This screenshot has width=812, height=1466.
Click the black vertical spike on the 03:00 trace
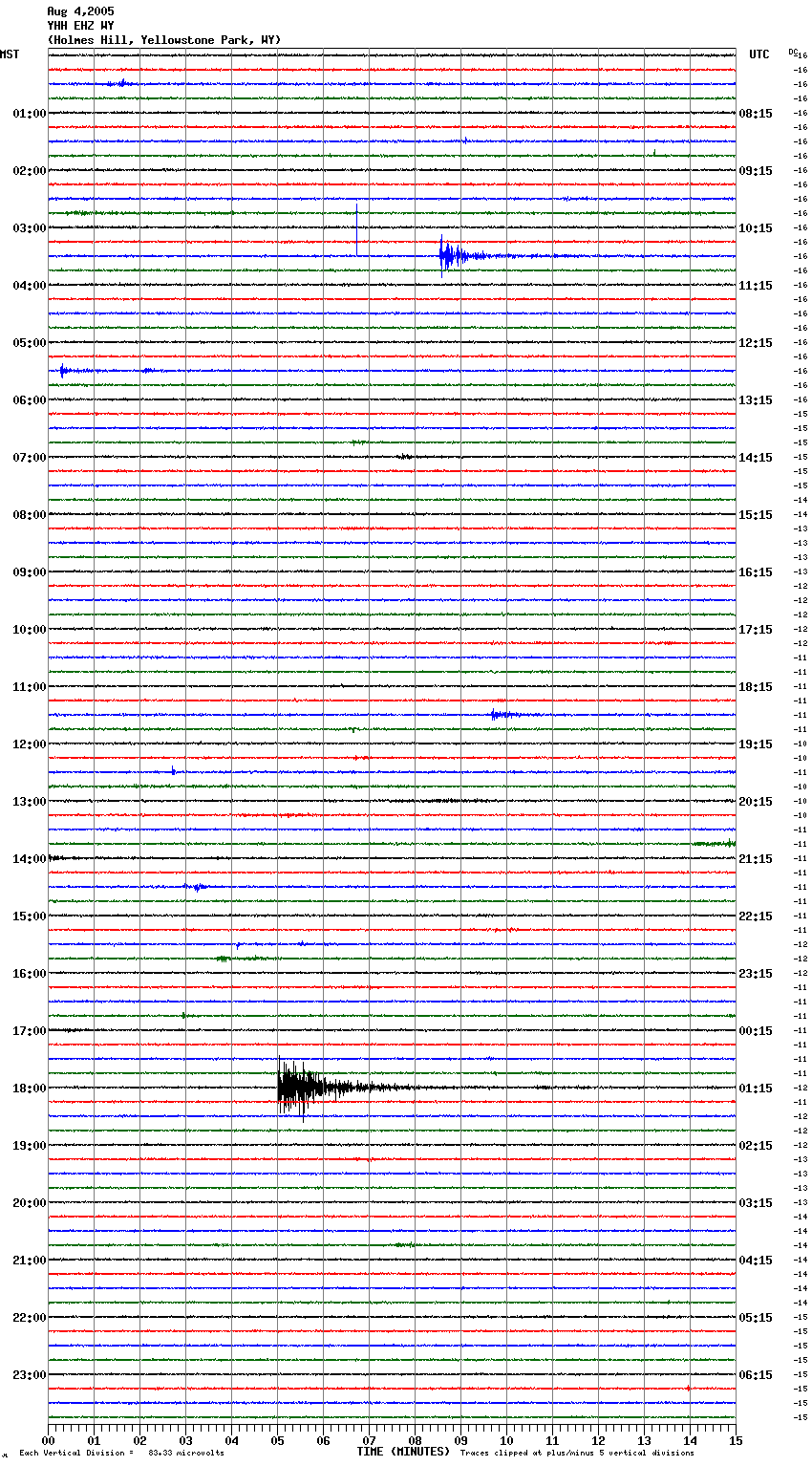click(357, 229)
